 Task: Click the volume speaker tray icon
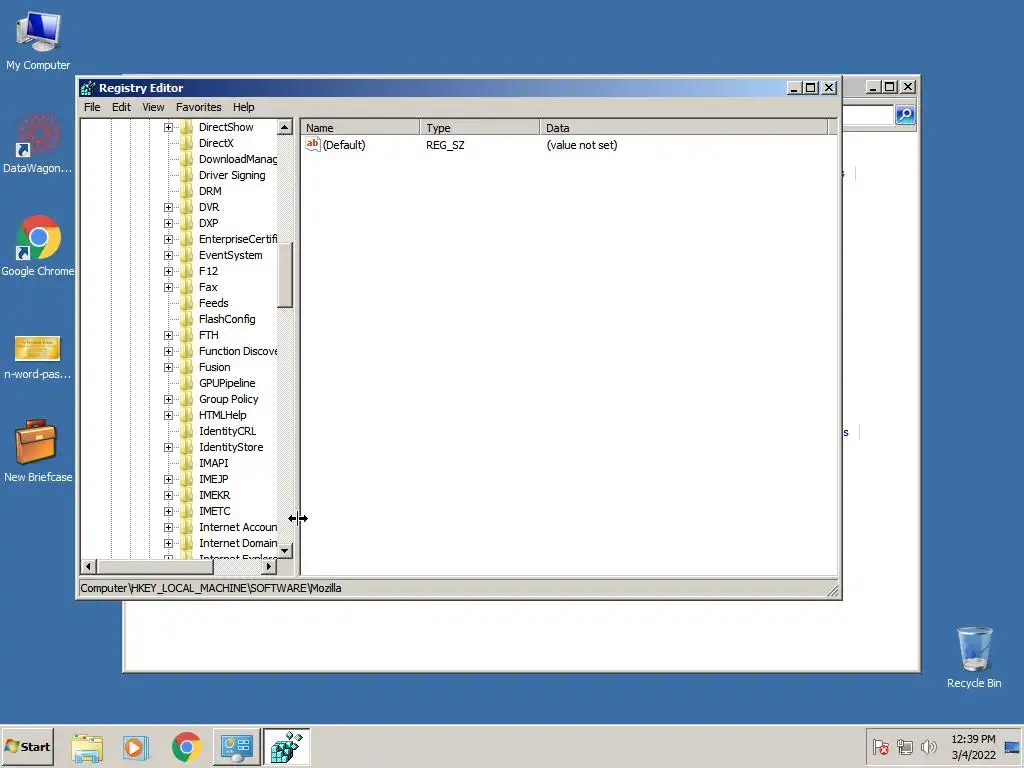(928, 746)
